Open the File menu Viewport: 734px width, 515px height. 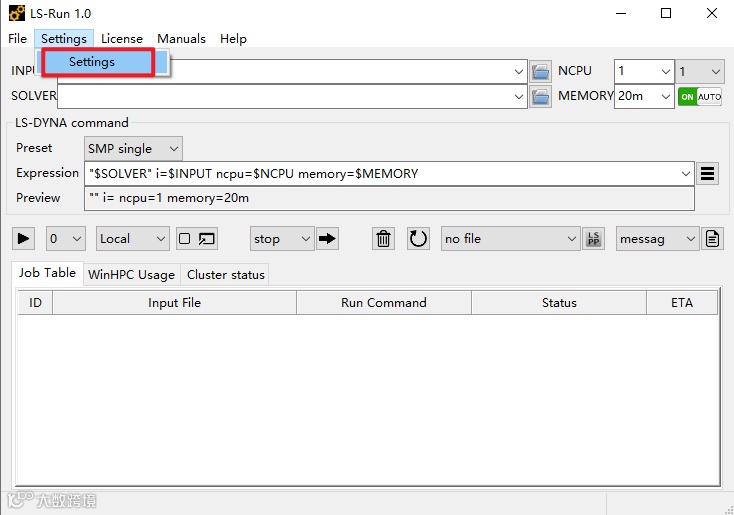(17, 39)
